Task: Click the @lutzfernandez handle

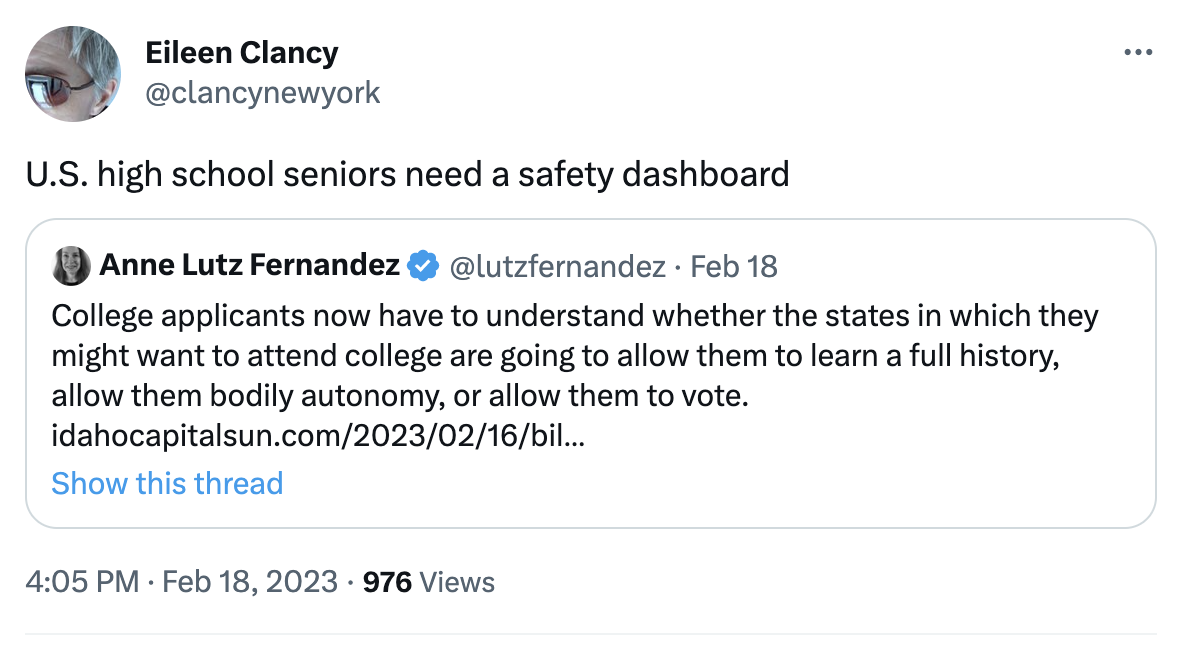Action: (x=557, y=266)
